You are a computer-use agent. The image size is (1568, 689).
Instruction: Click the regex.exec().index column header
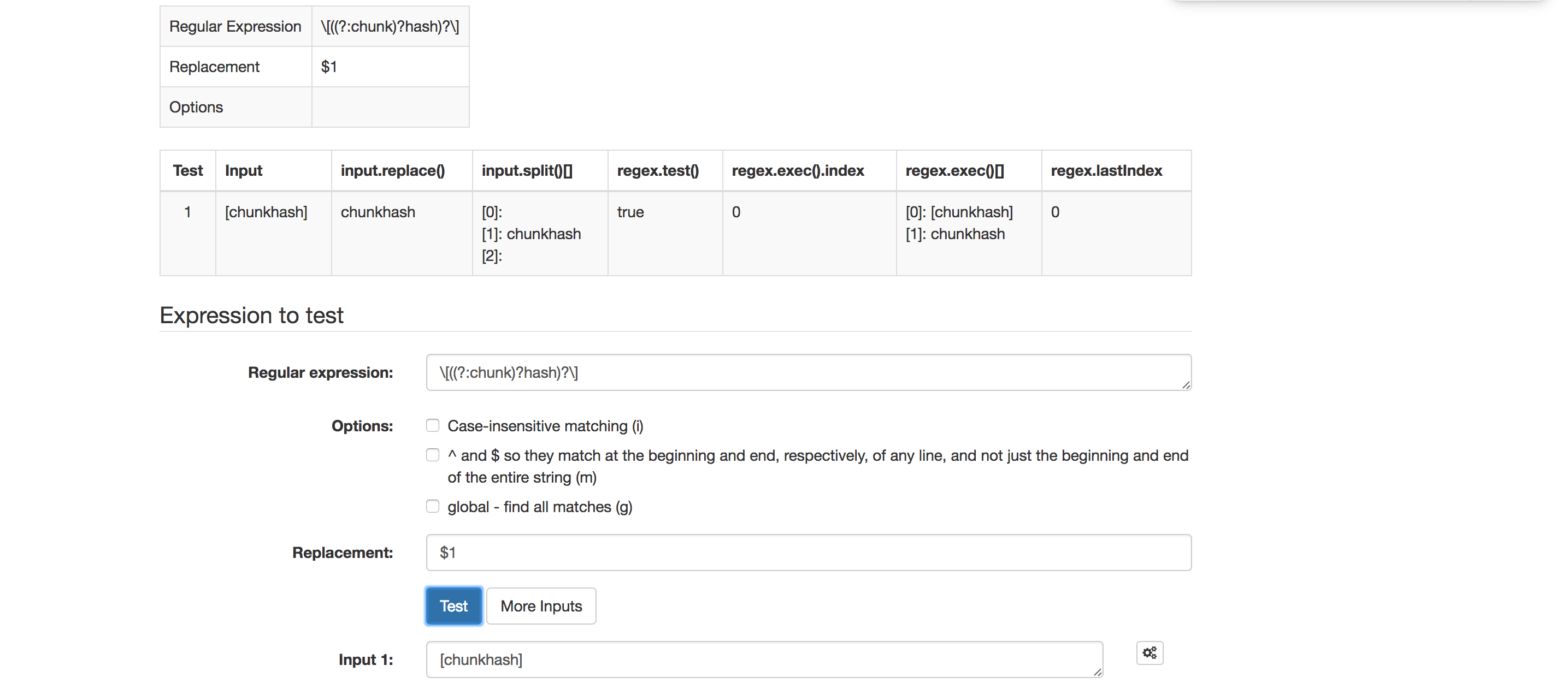798,170
